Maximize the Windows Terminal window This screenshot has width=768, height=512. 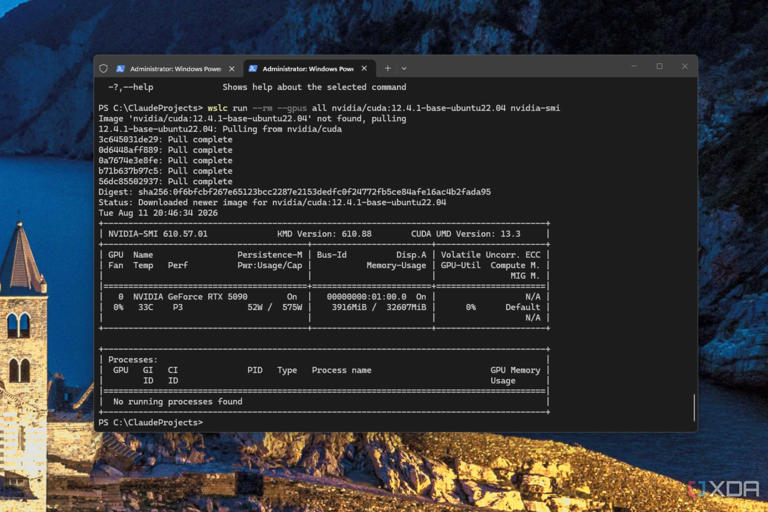click(660, 66)
